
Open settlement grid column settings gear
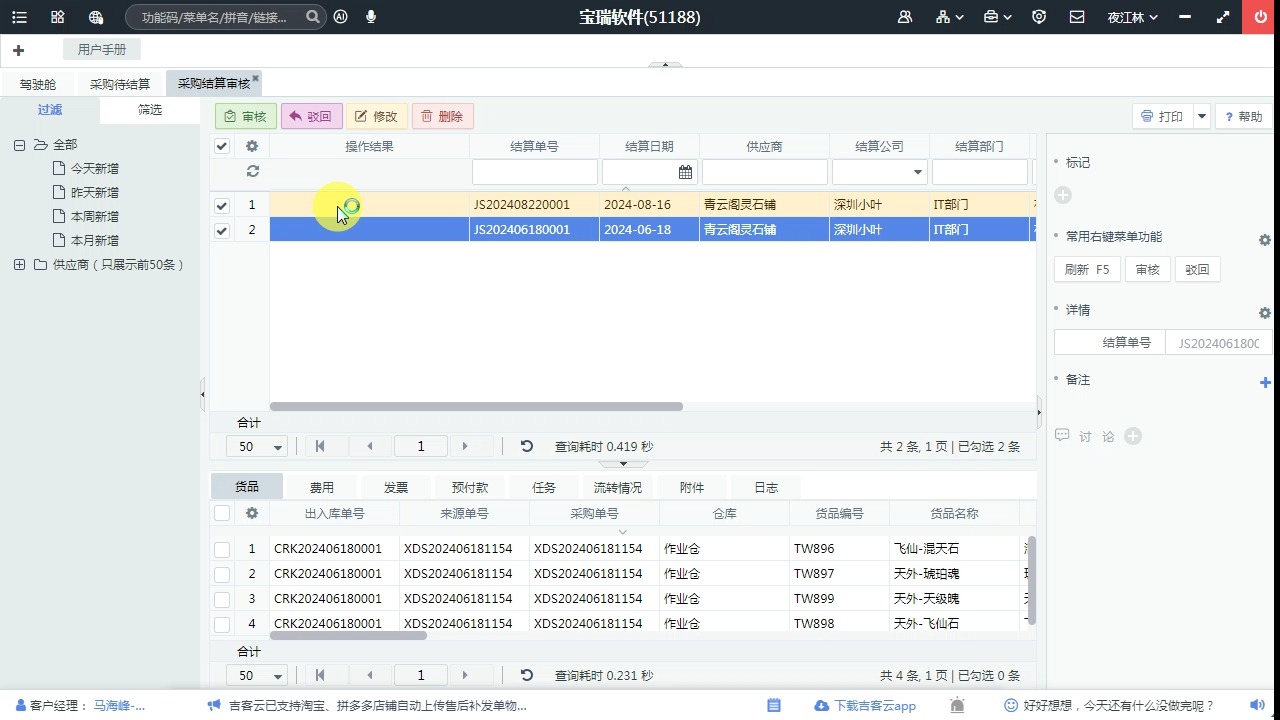[x=252, y=146]
